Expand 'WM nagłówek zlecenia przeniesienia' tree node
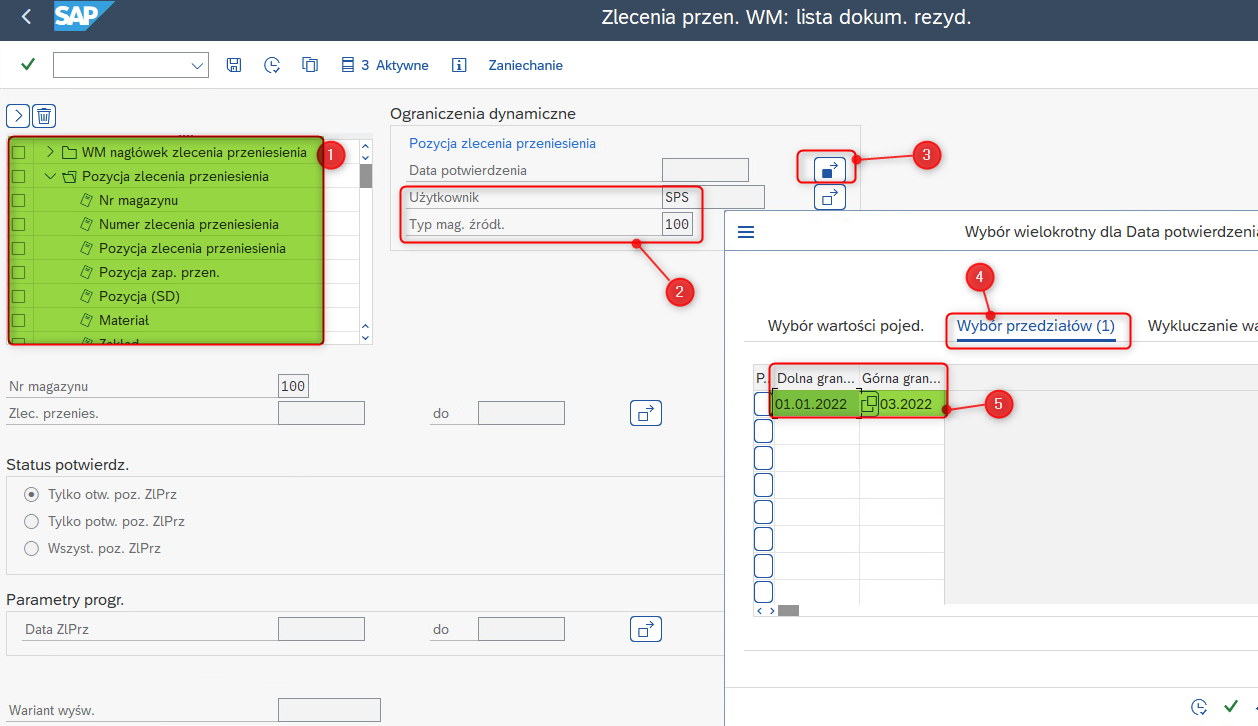Viewport: 1258px width, 726px height. pyautogui.click(x=50, y=152)
